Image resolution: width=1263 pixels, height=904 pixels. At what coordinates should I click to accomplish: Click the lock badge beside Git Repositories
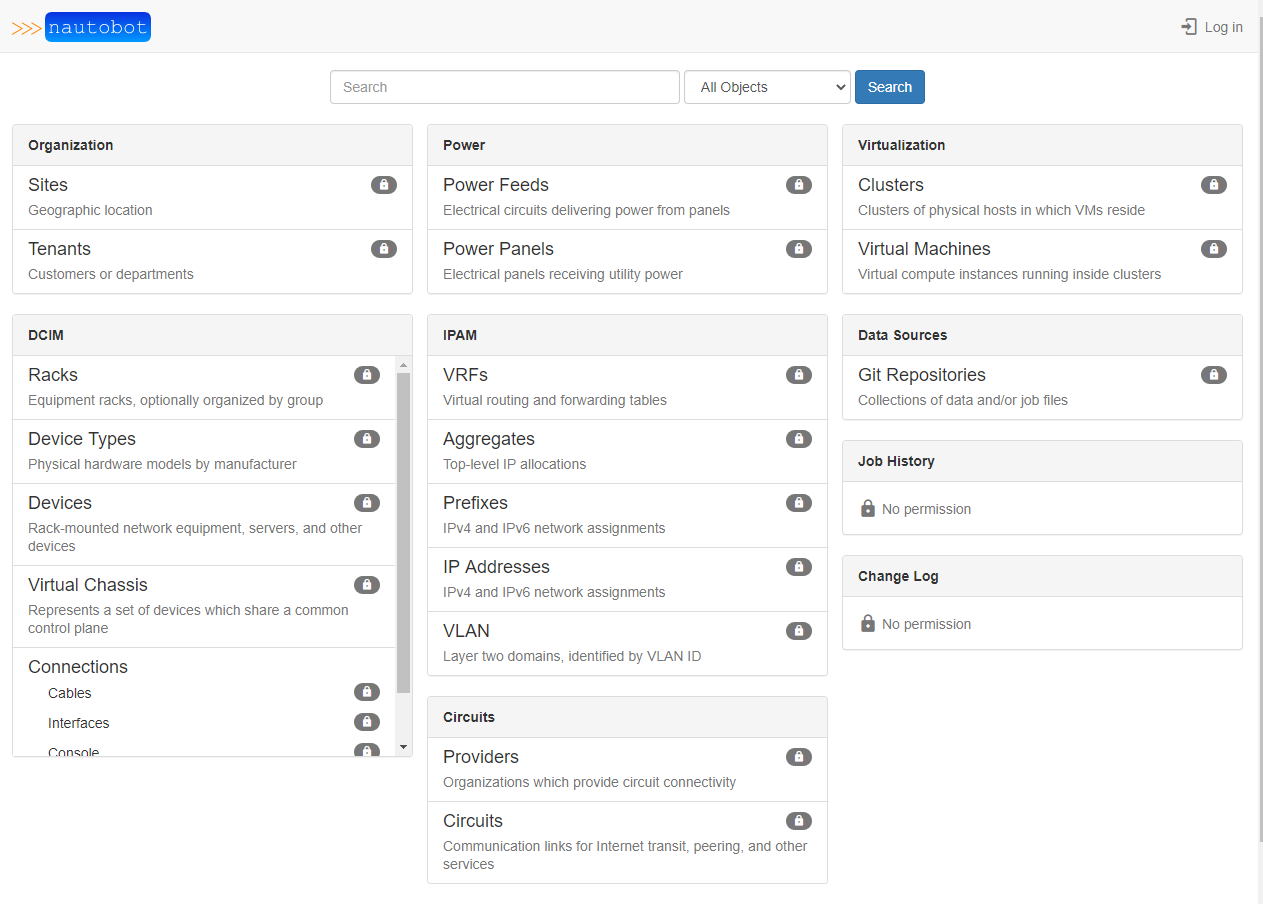(1214, 375)
